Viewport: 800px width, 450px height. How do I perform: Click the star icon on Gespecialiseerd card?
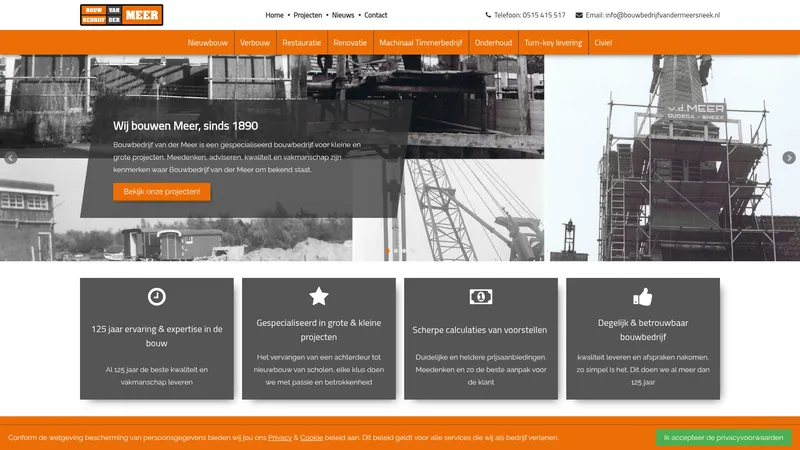click(319, 296)
